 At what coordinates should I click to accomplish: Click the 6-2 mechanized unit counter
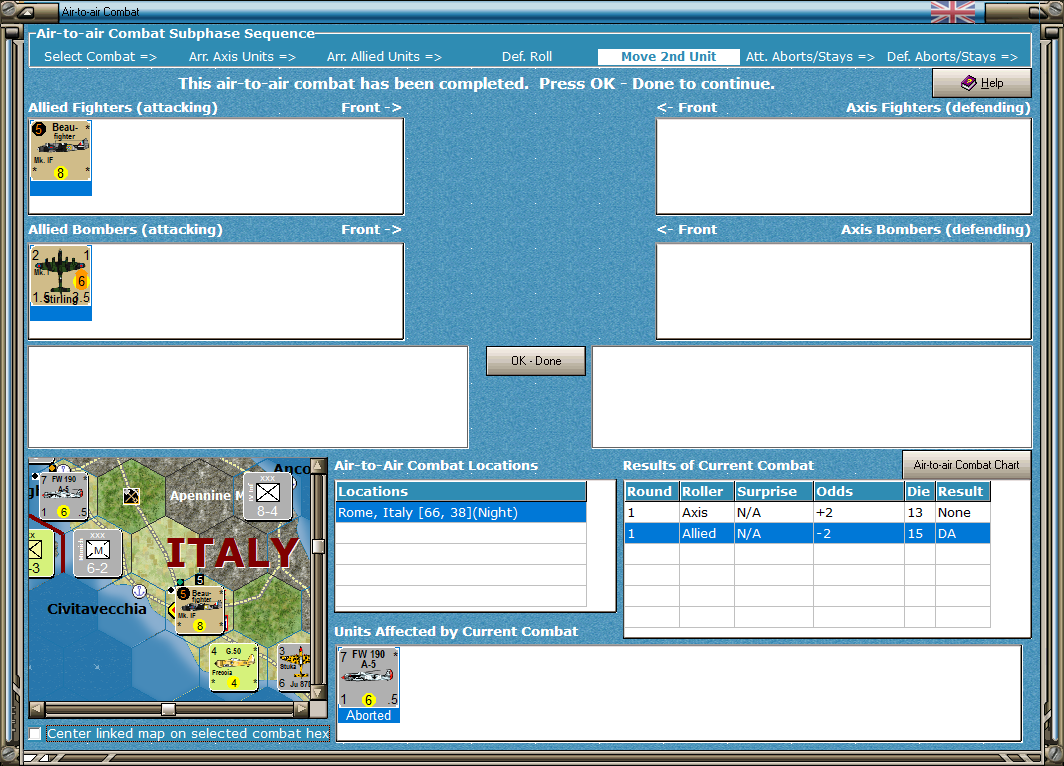tap(98, 553)
